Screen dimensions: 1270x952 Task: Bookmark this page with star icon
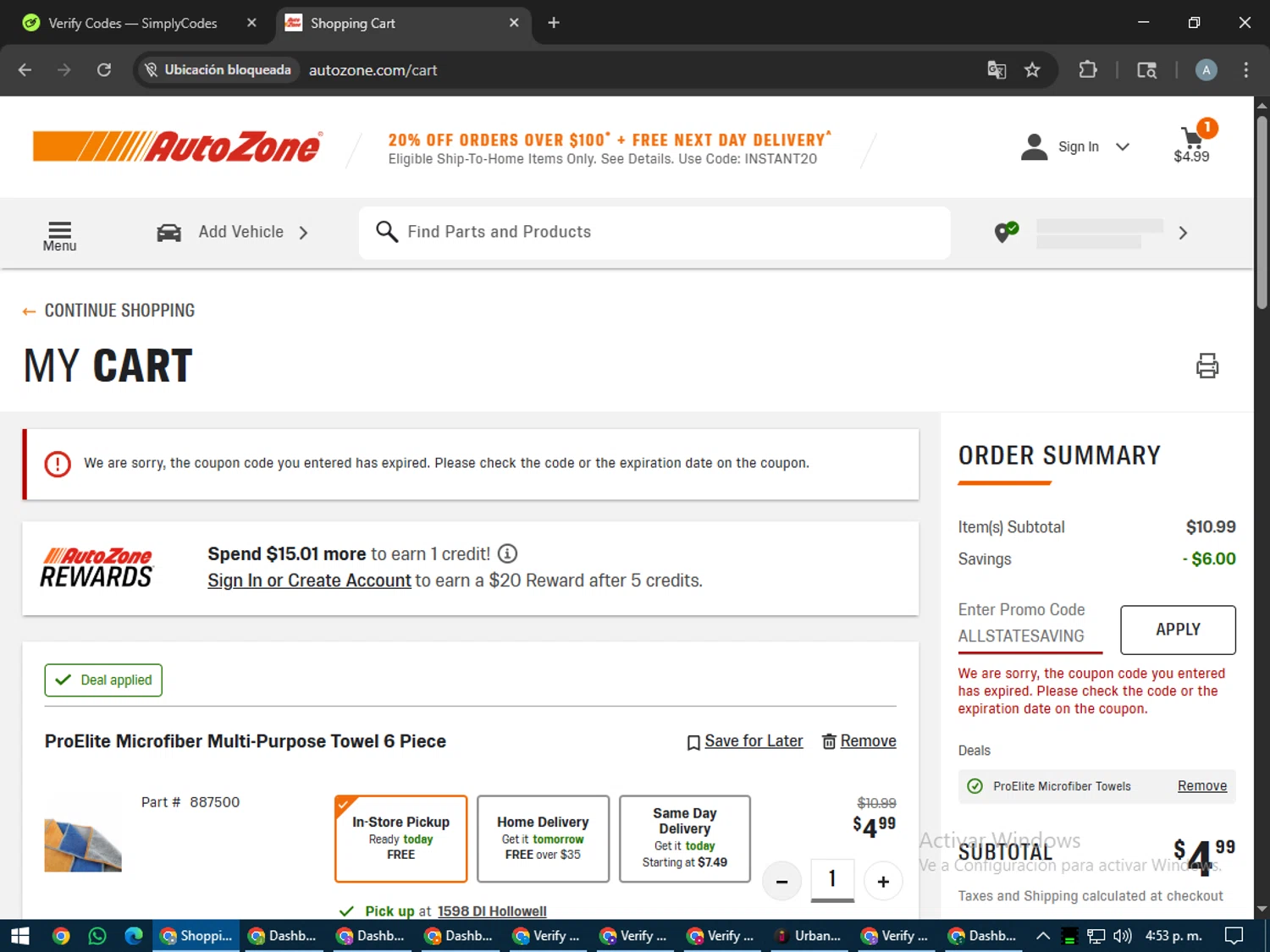point(1032,70)
